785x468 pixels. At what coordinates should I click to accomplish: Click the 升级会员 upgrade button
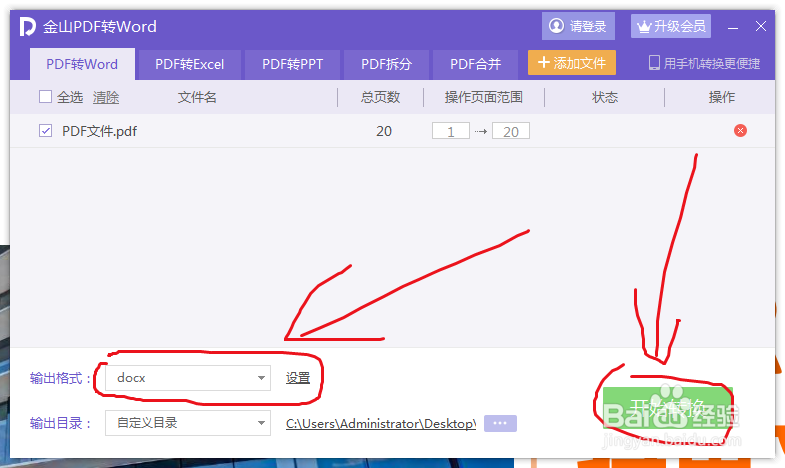(x=671, y=26)
